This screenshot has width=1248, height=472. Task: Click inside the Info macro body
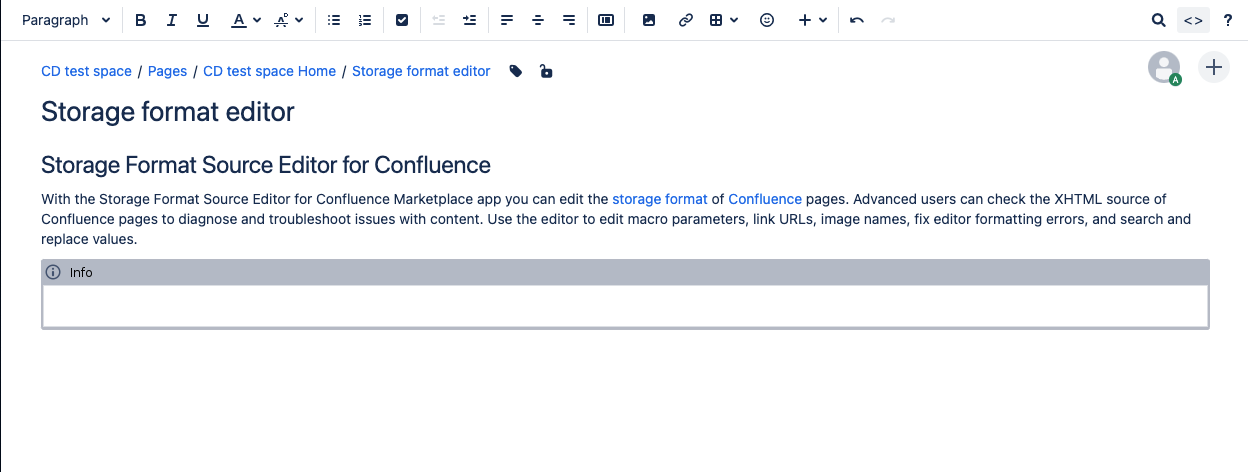625,305
